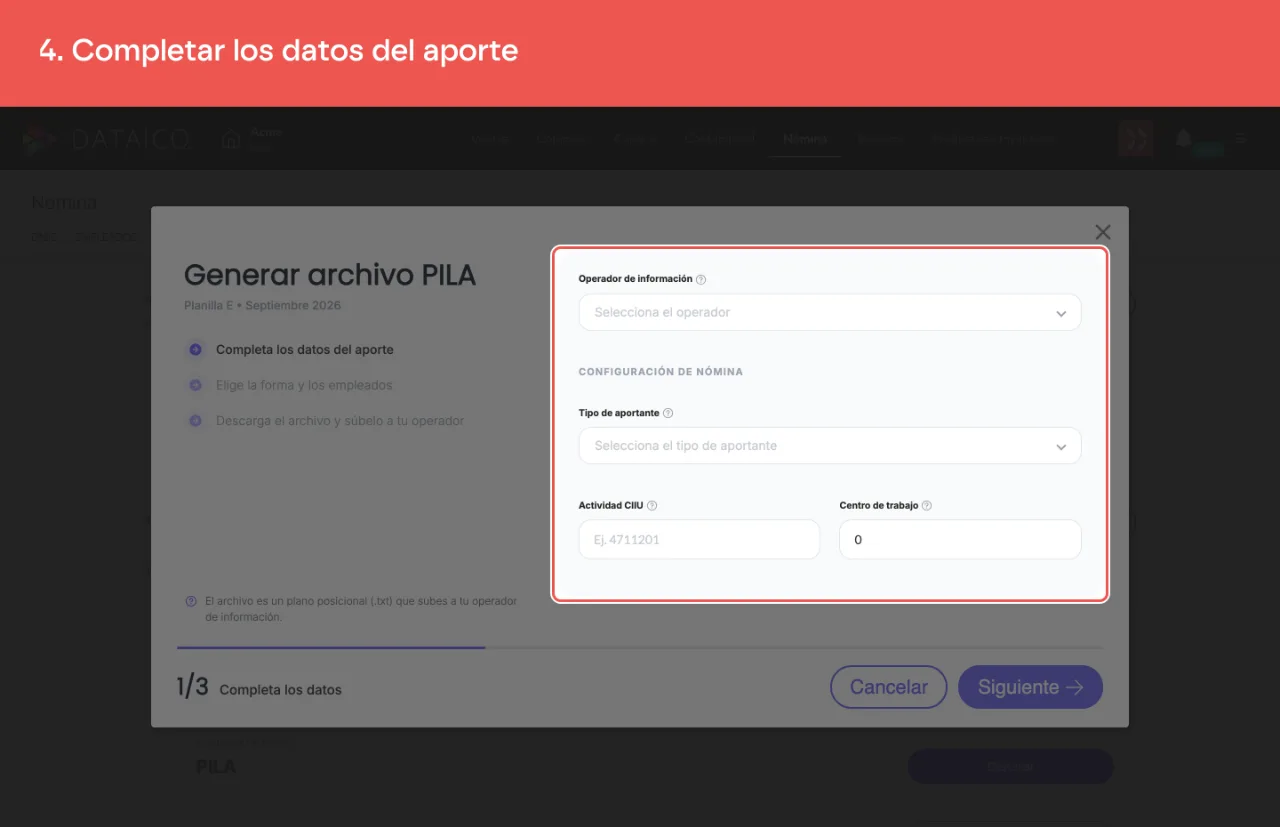Screen dimensions: 1280x827
Task: Close the Generar archivo PILA dialog
Action: 1103,232
